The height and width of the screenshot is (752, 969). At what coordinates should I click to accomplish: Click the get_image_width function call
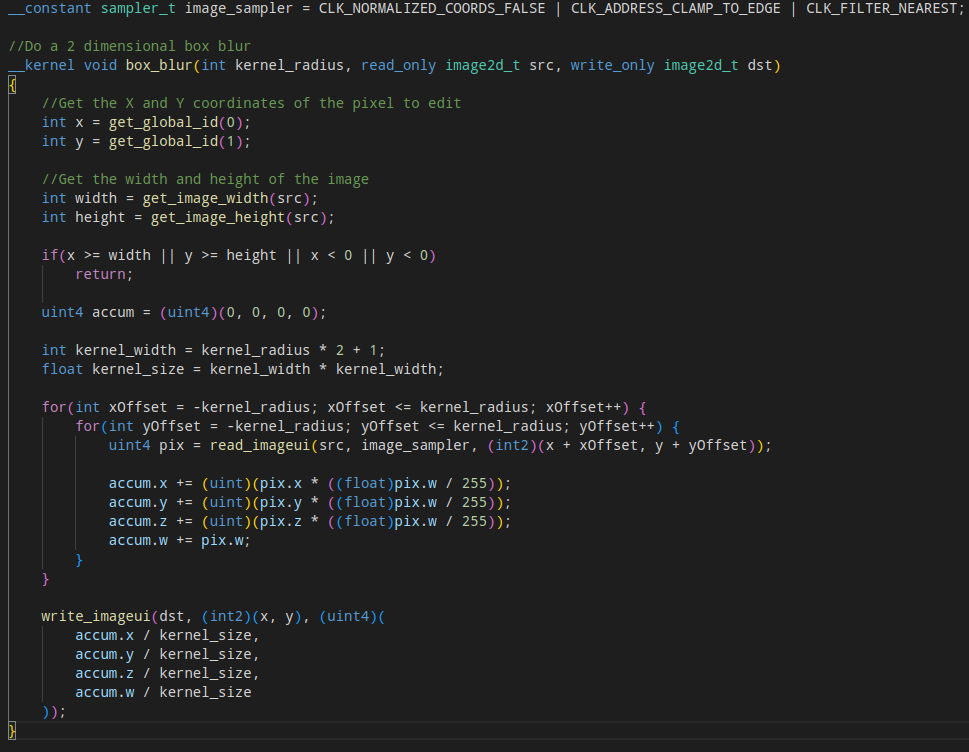point(205,197)
